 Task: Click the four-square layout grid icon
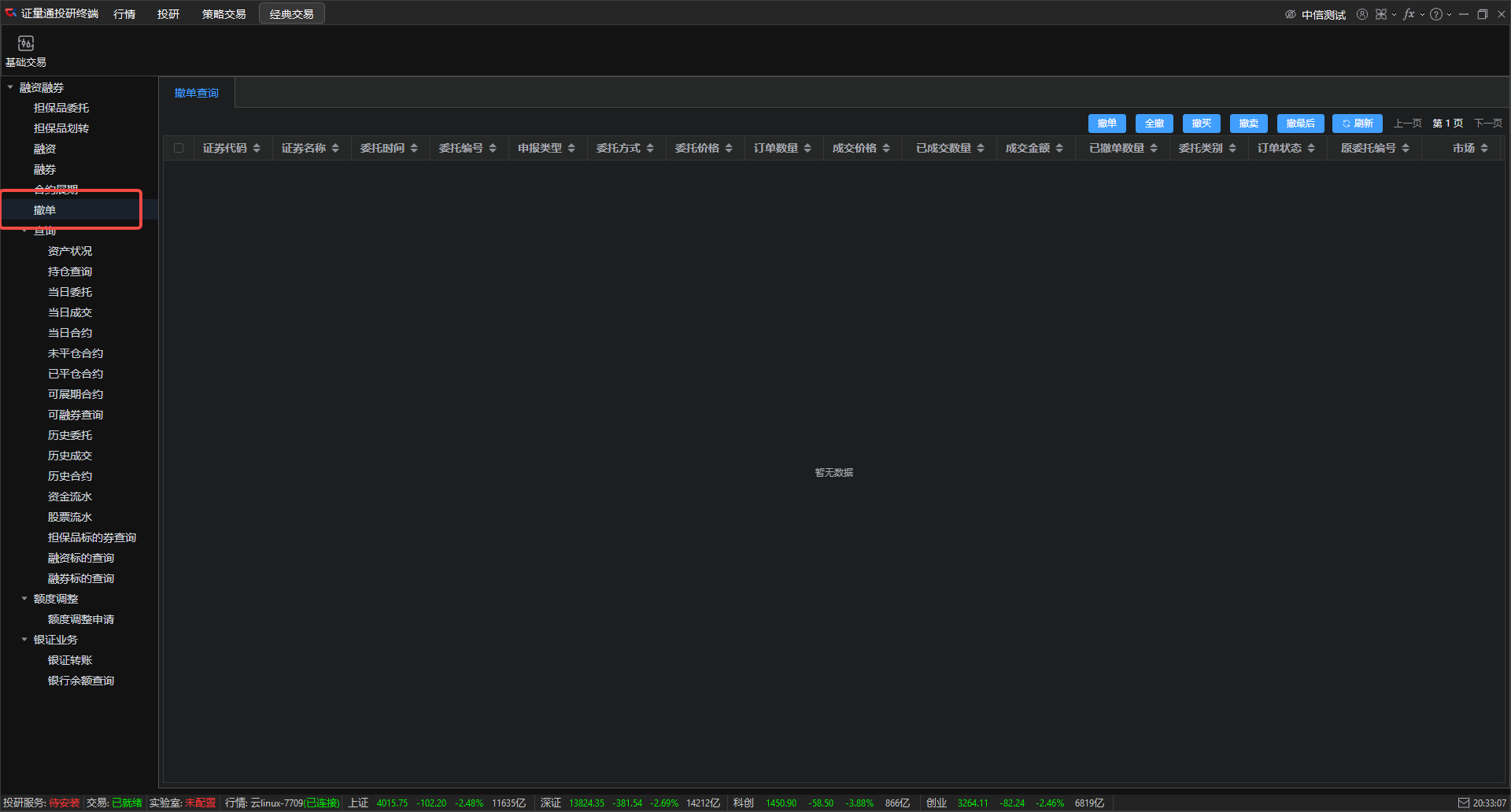(1380, 14)
